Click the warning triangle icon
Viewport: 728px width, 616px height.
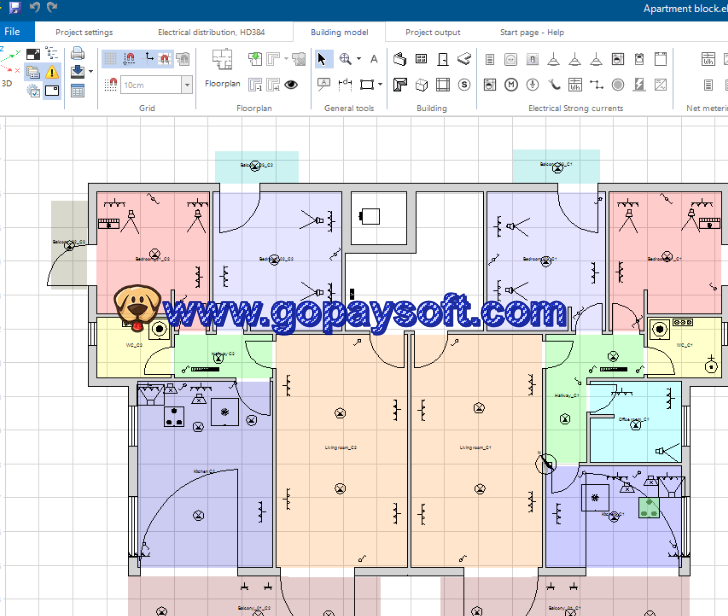pos(52,72)
